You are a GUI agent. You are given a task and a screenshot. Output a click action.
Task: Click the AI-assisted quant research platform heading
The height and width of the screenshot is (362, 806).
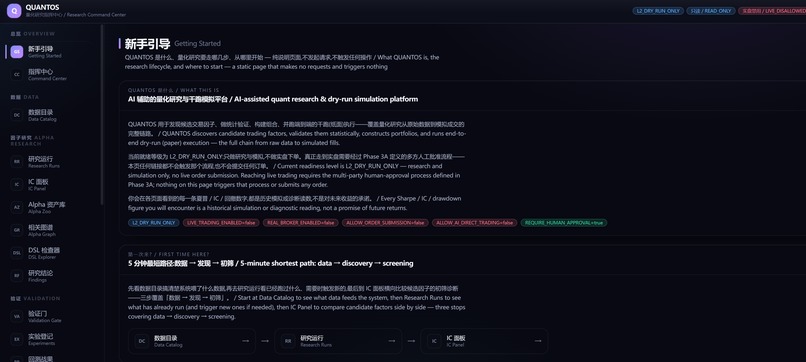pyautogui.click(x=273, y=99)
